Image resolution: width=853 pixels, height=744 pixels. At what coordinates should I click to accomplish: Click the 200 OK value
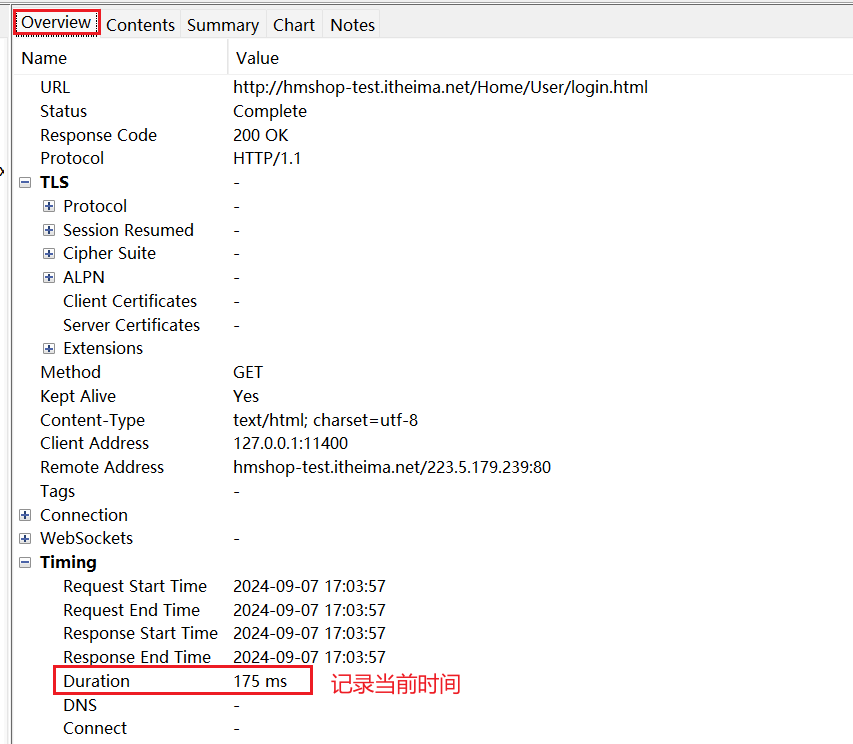pos(261,135)
